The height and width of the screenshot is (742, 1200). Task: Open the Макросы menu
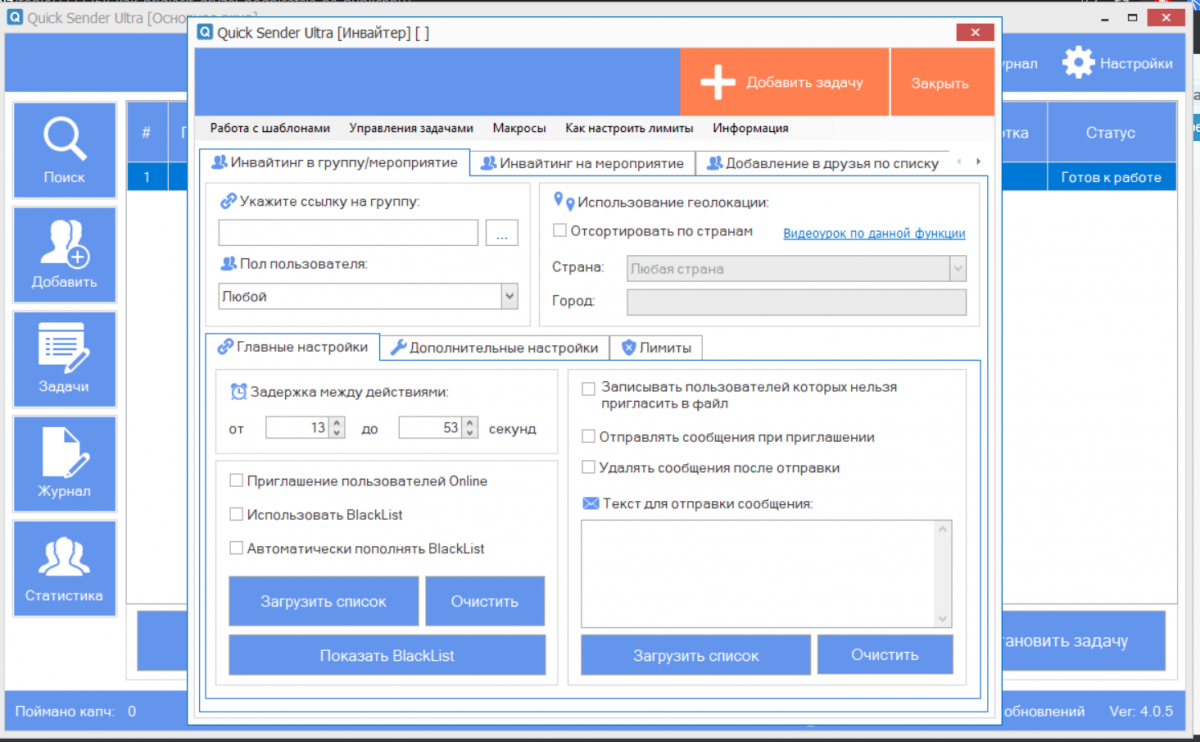[x=519, y=128]
